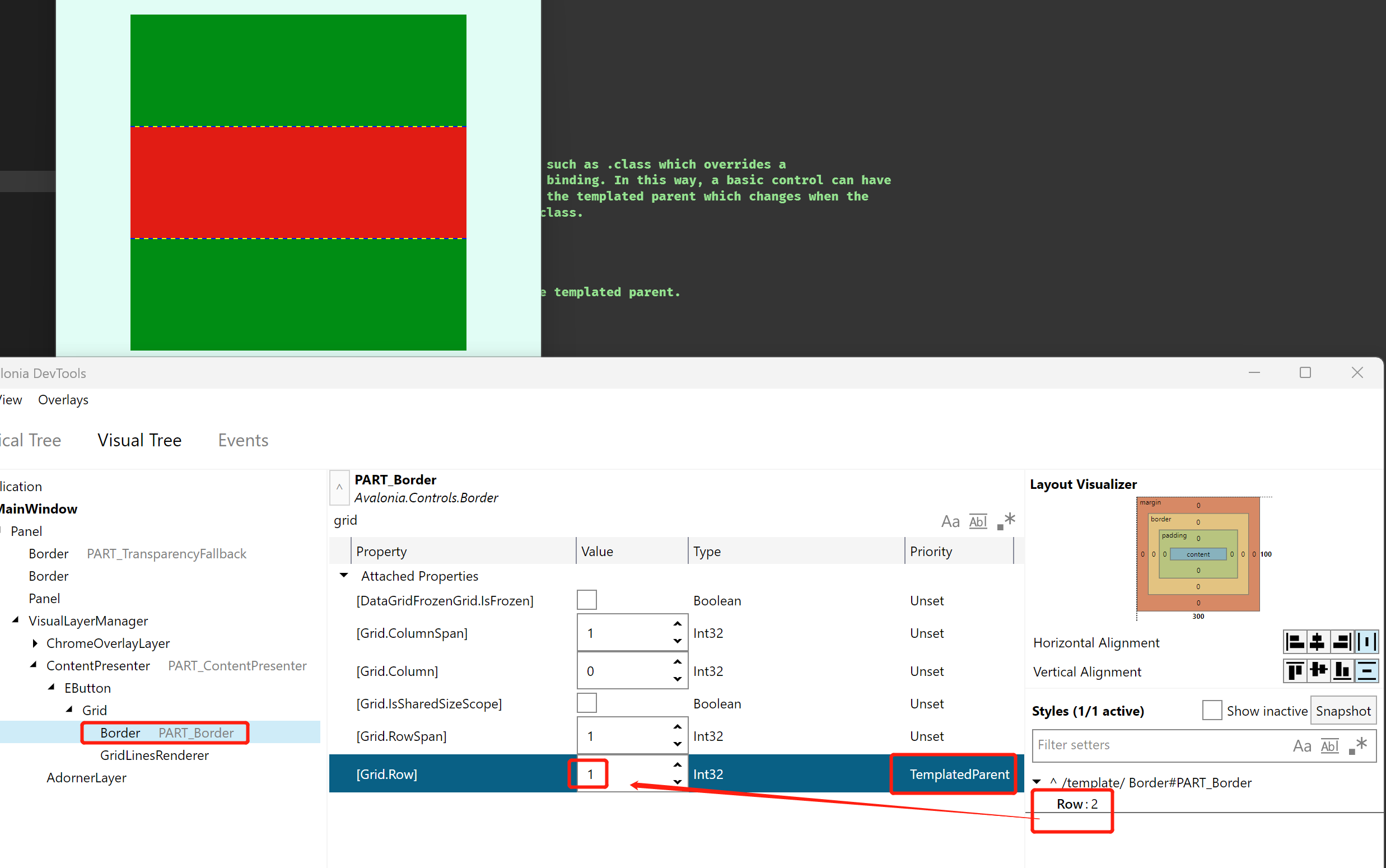
Task: Set horizontal alignment to center
Action: click(x=1318, y=642)
